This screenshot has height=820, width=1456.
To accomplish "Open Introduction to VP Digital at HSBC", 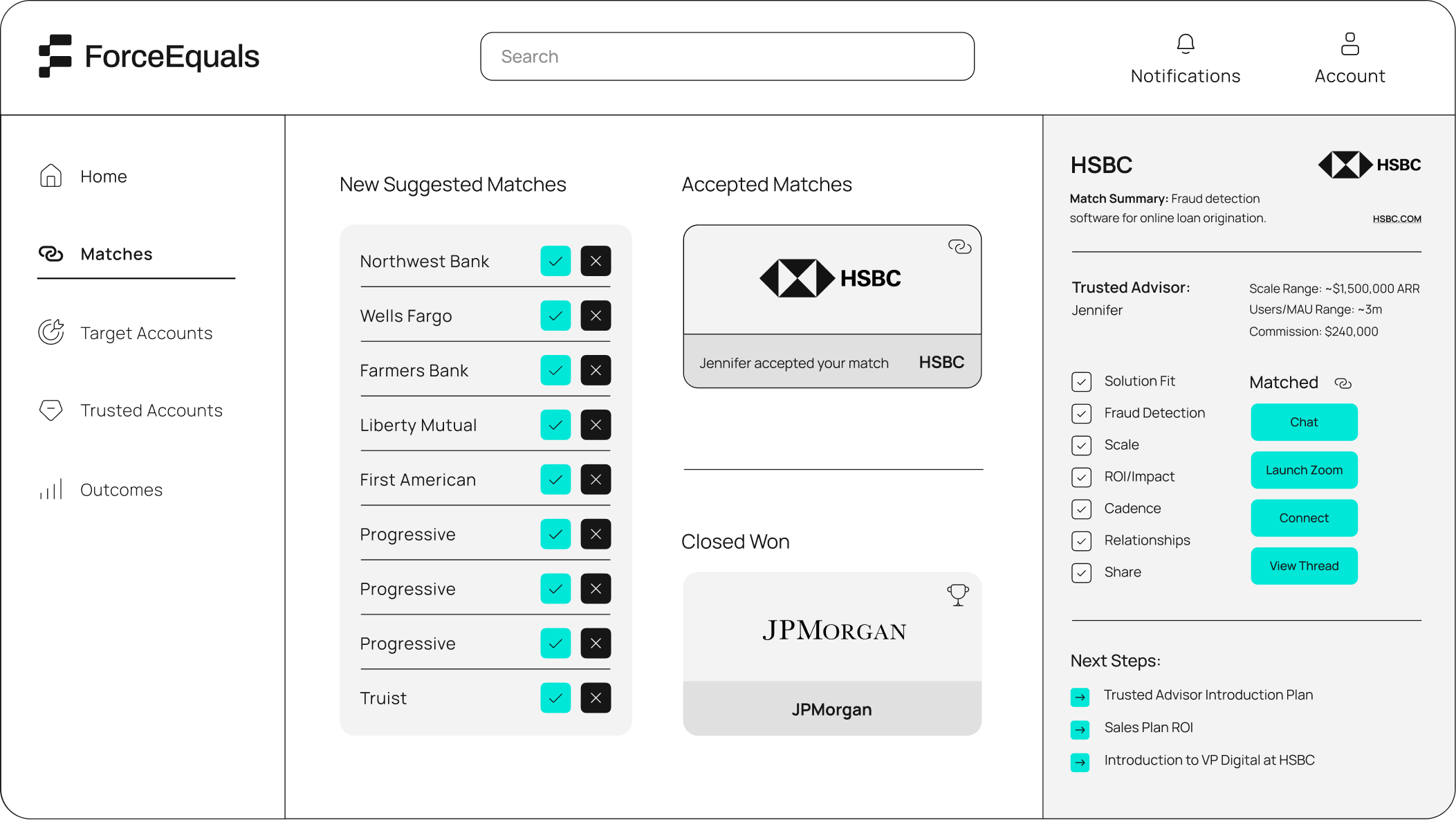I will coord(1208,760).
